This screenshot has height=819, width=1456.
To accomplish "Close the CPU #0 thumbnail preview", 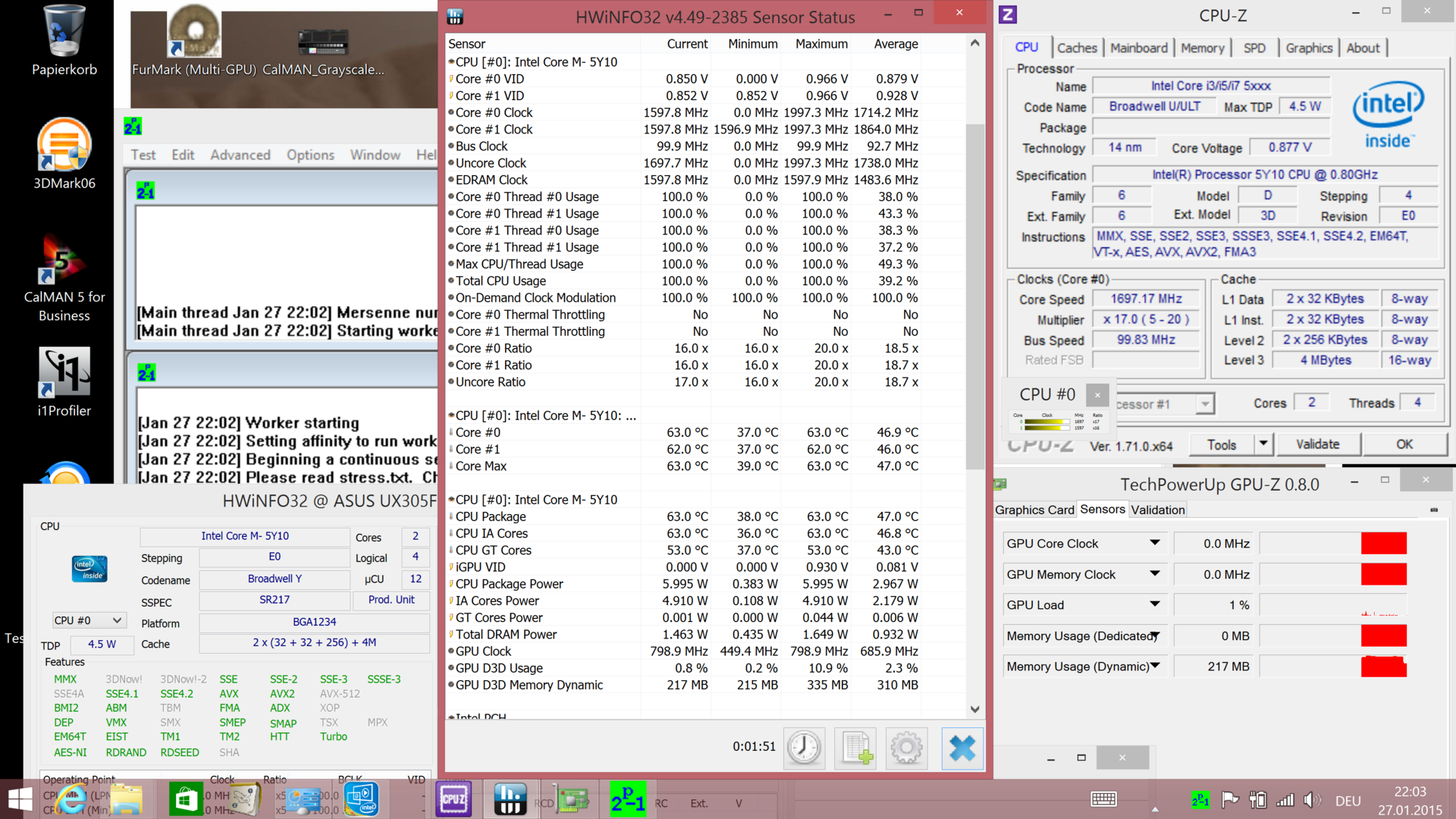I will (1097, 394).
